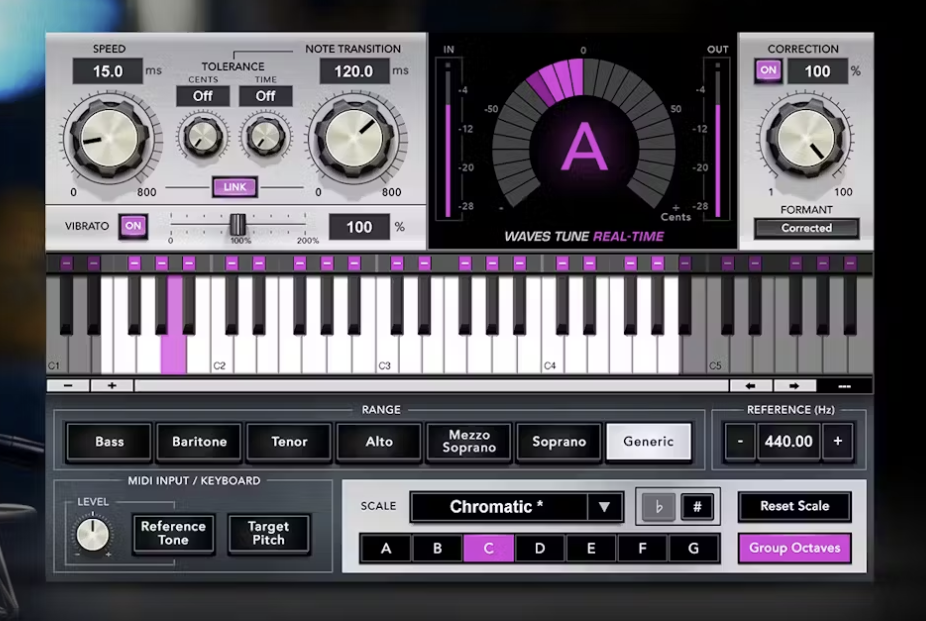The width and height of the screenshot is (926, 621).
Task: Select the Bass range
Action: [109, 442]
